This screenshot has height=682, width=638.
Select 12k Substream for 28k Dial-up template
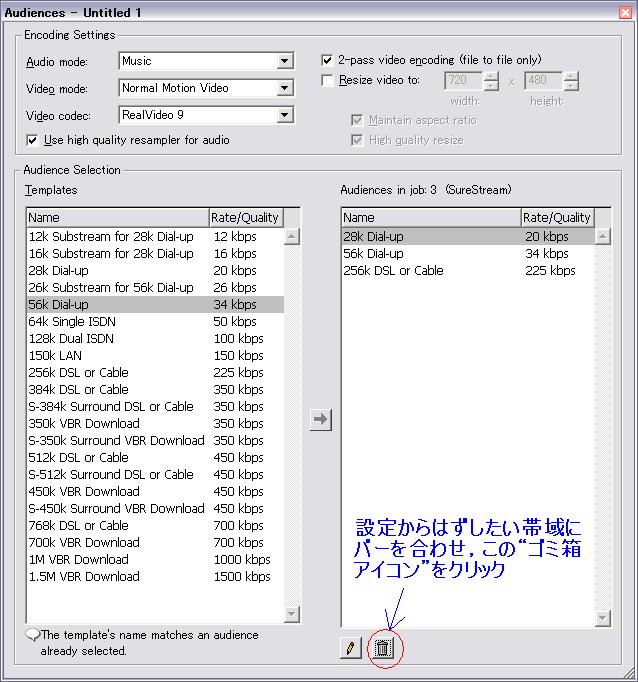tap(155, 237)
